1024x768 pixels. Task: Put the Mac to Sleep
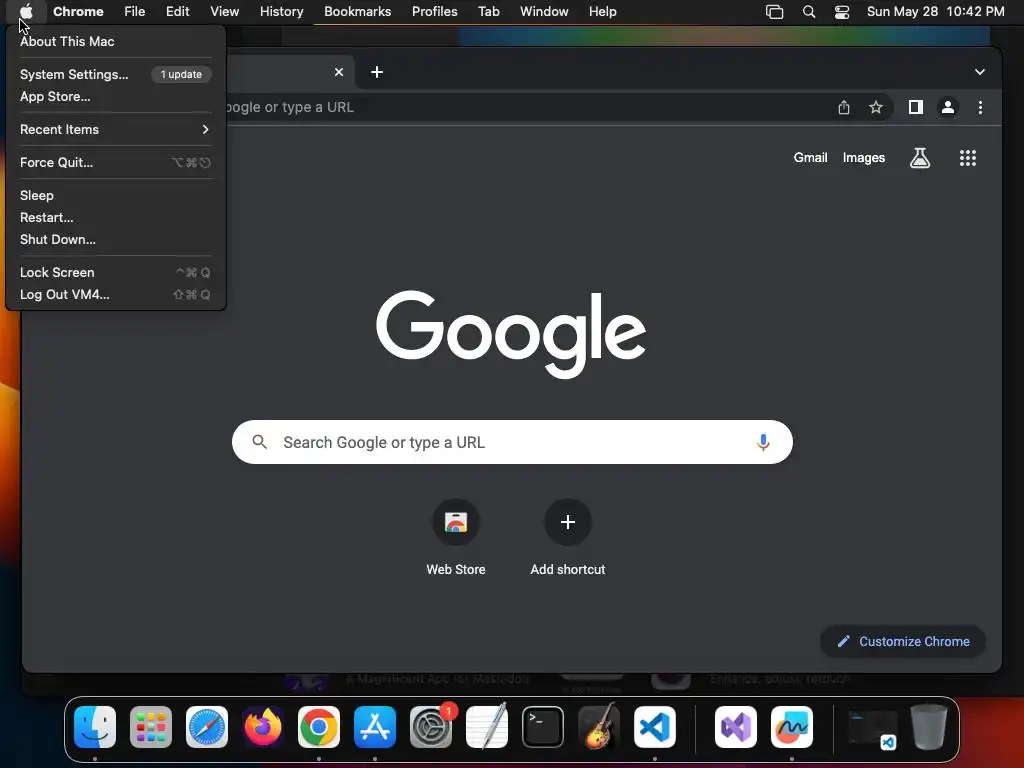pos(37,195)
